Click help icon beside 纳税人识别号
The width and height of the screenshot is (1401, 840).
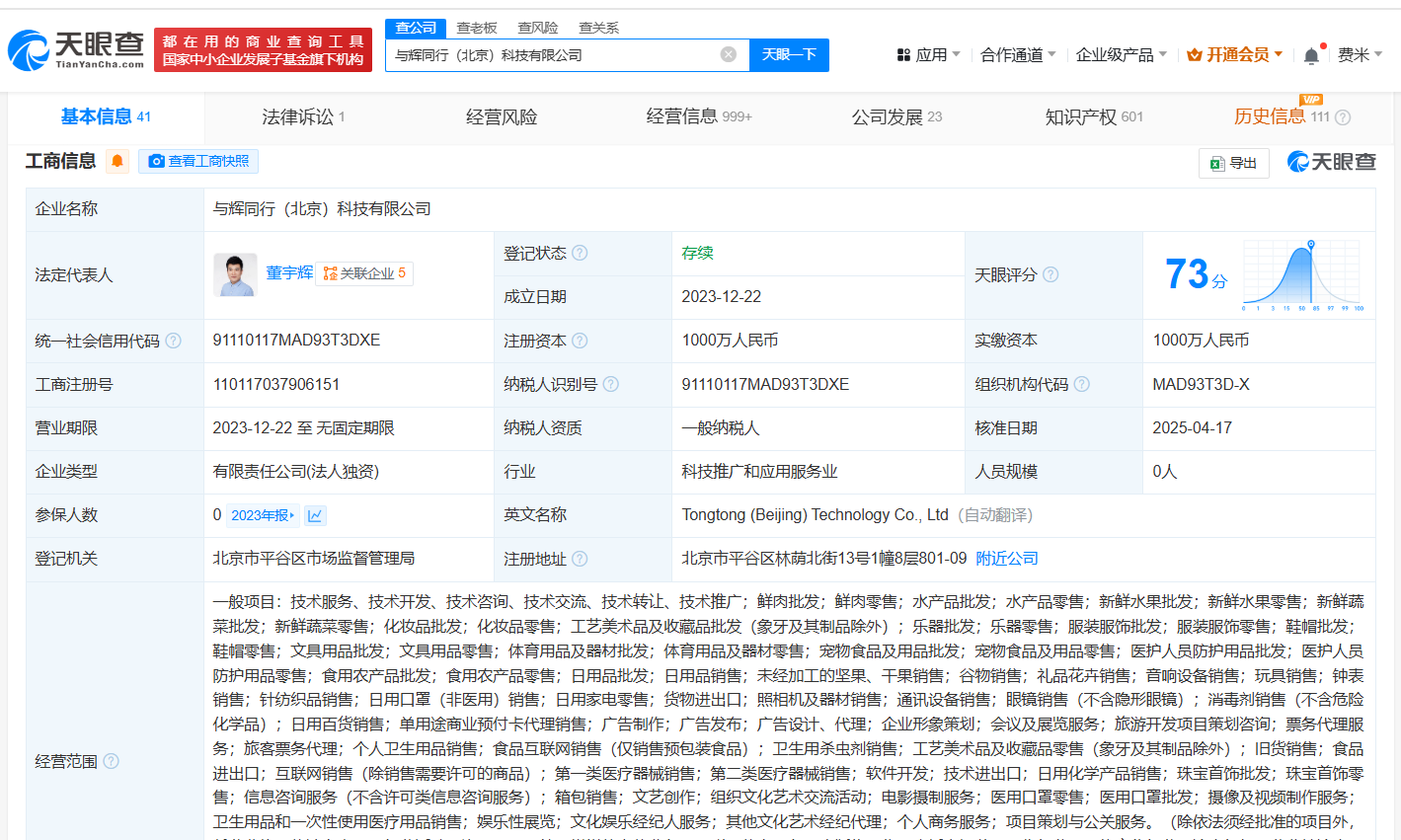(x=611, y=384)
